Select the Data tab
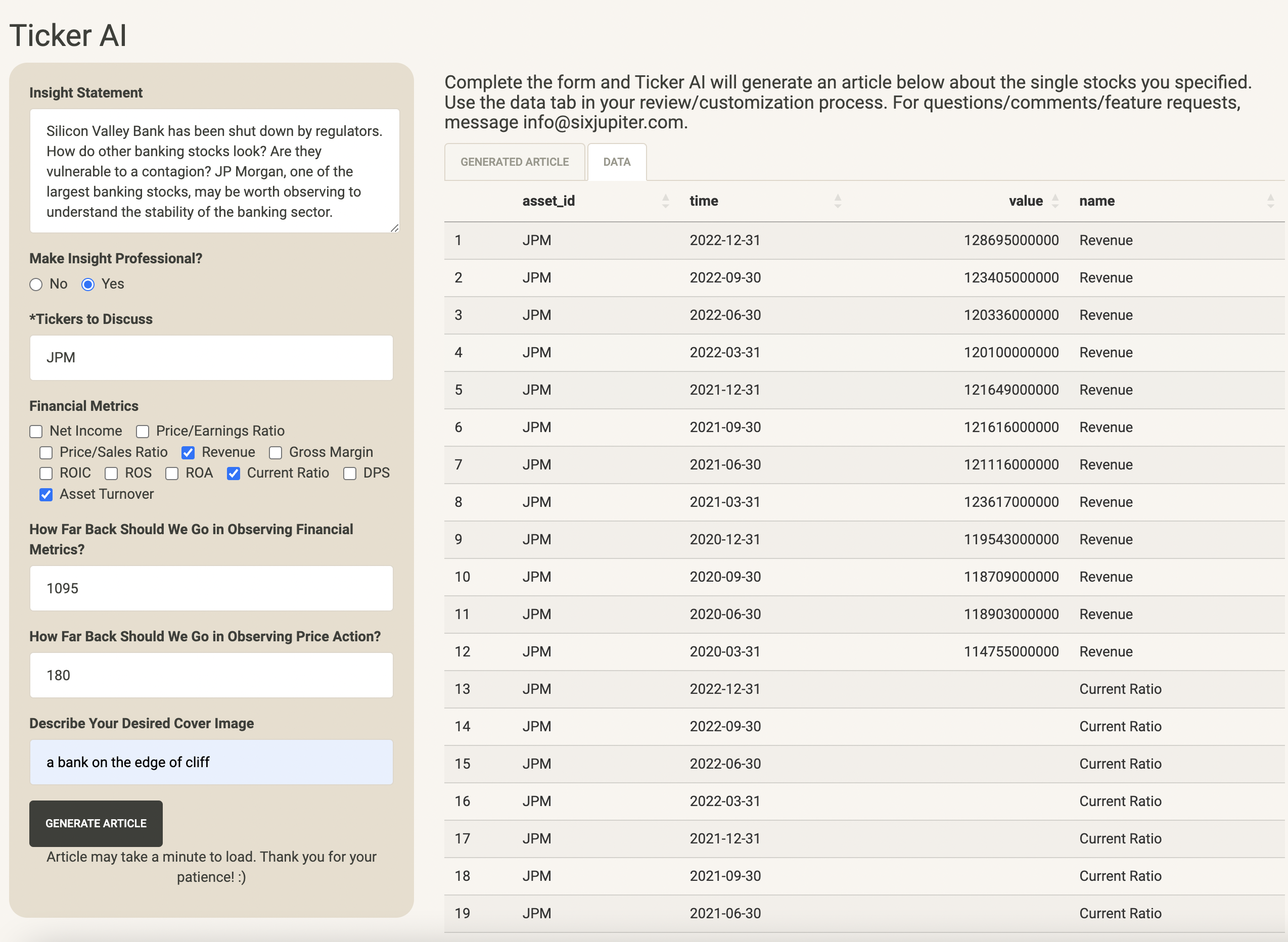 (617, 162)
